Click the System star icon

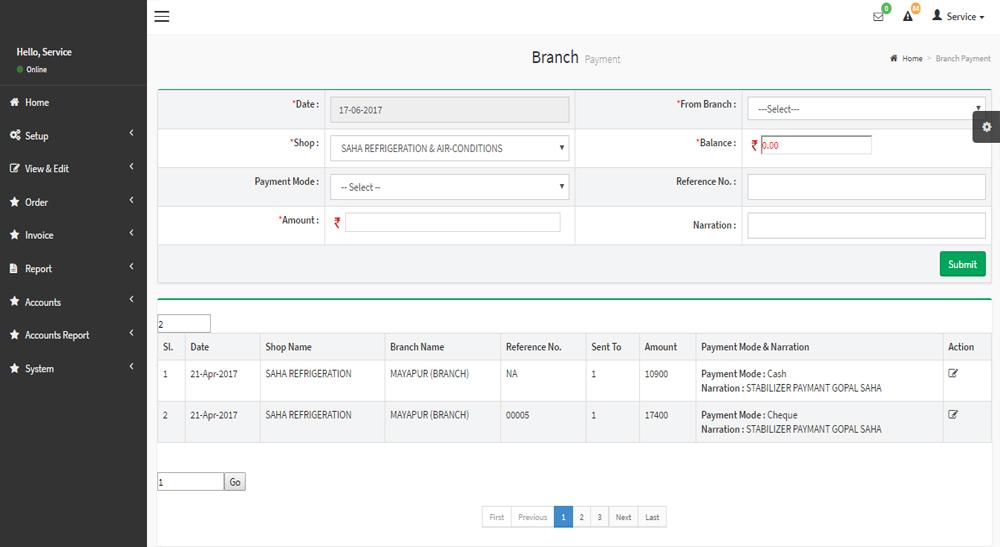point(14,368)
